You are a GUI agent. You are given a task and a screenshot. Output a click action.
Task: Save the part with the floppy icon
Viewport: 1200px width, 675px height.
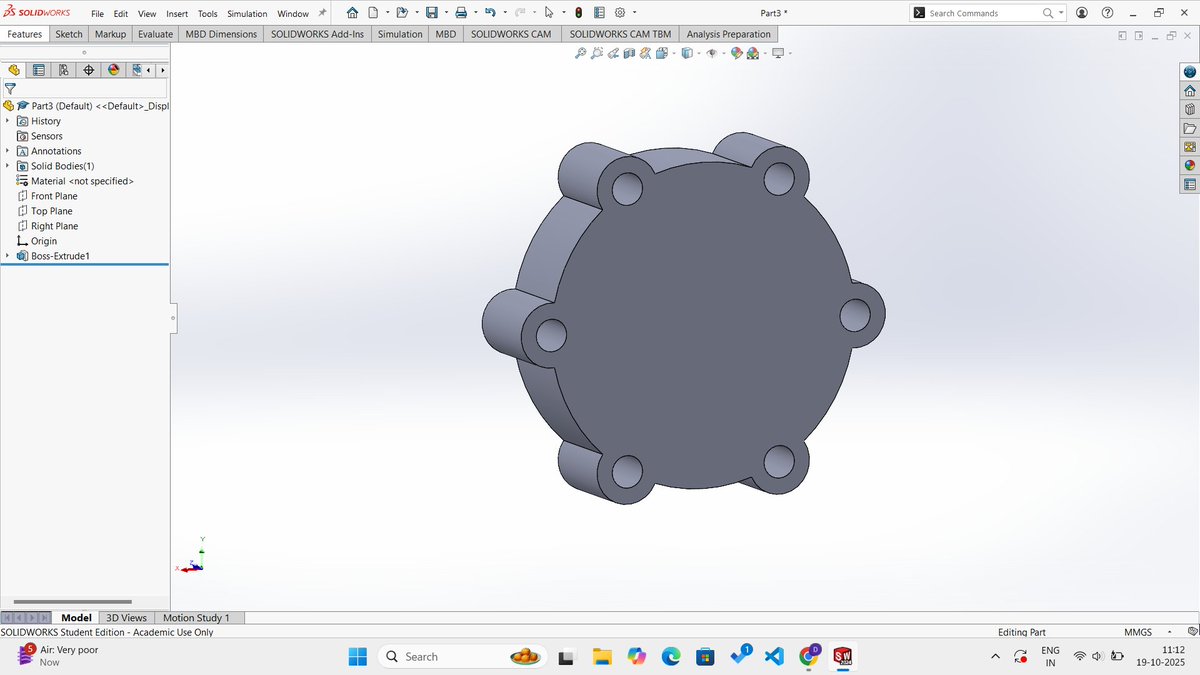coord(432,13)
